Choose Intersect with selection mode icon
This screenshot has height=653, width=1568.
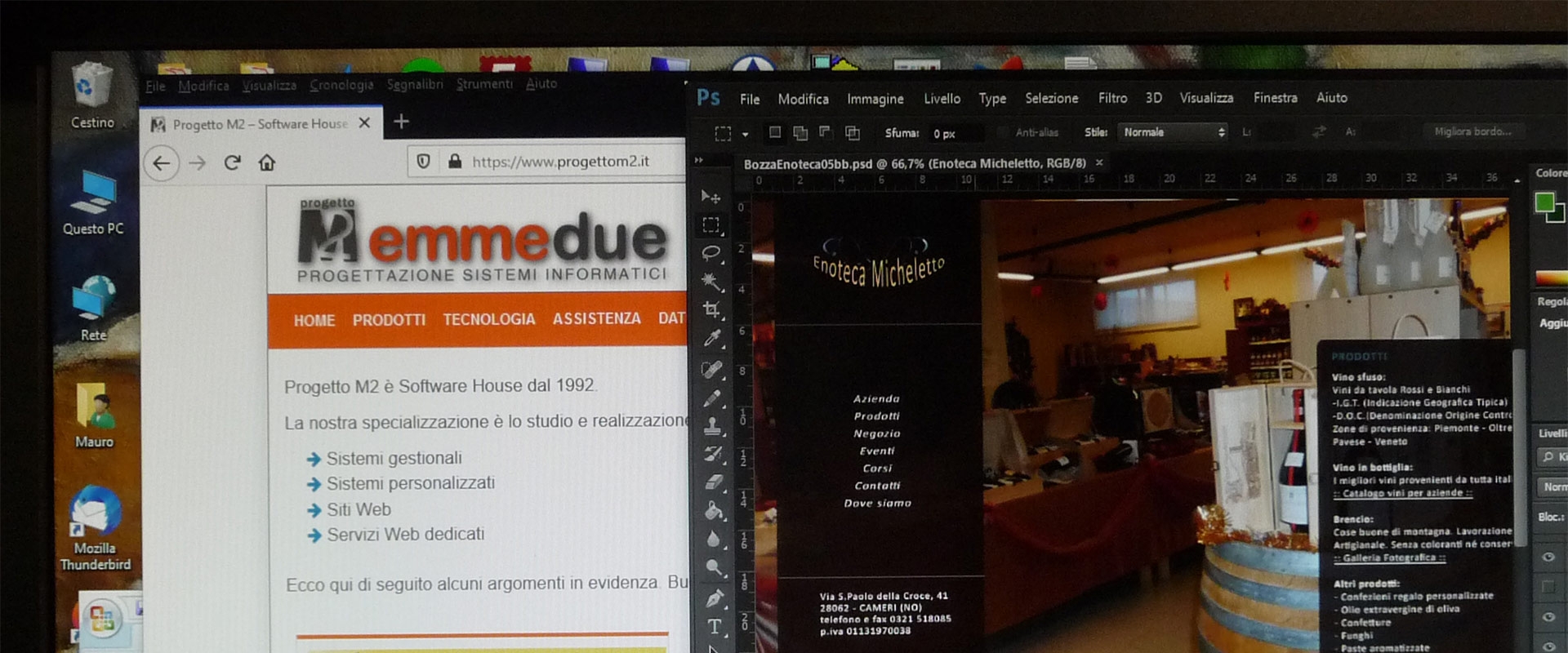point(852,132)
